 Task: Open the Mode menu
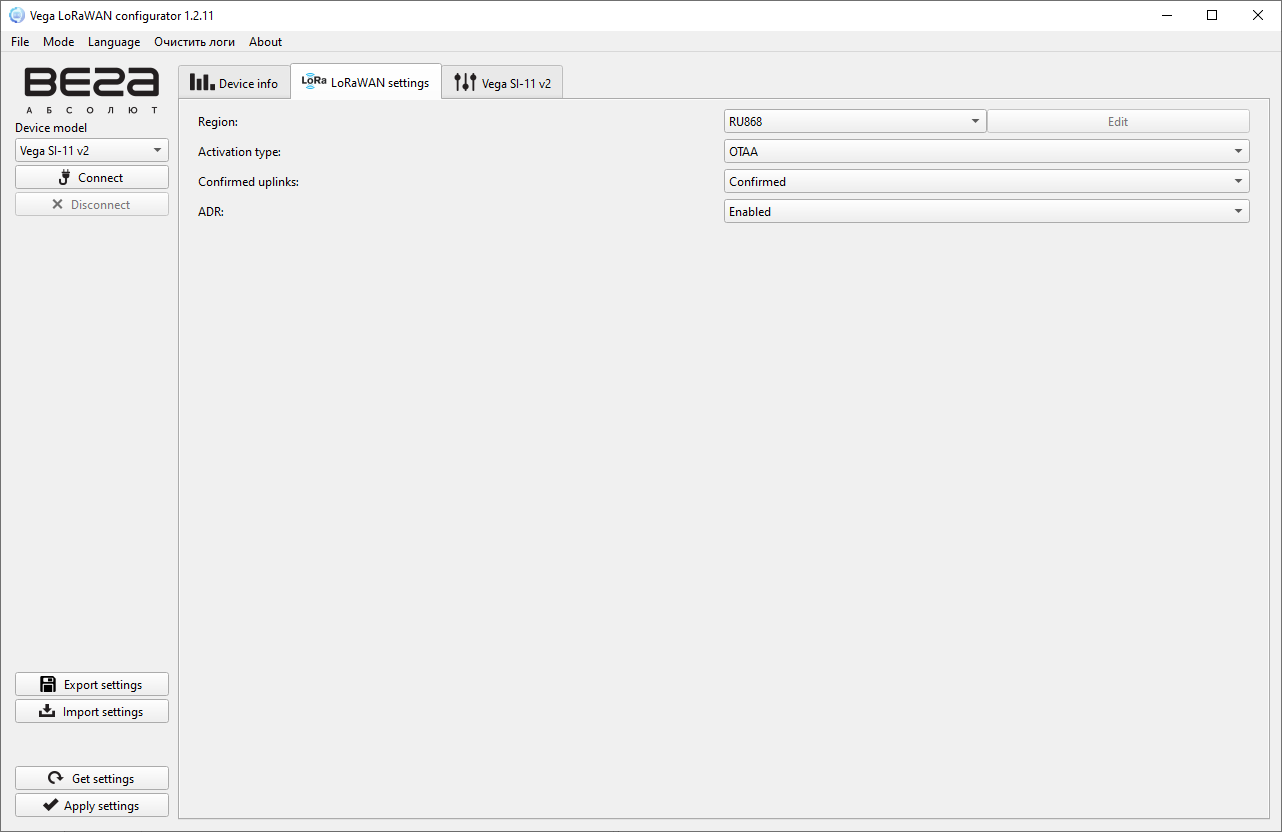click(58, 42)
